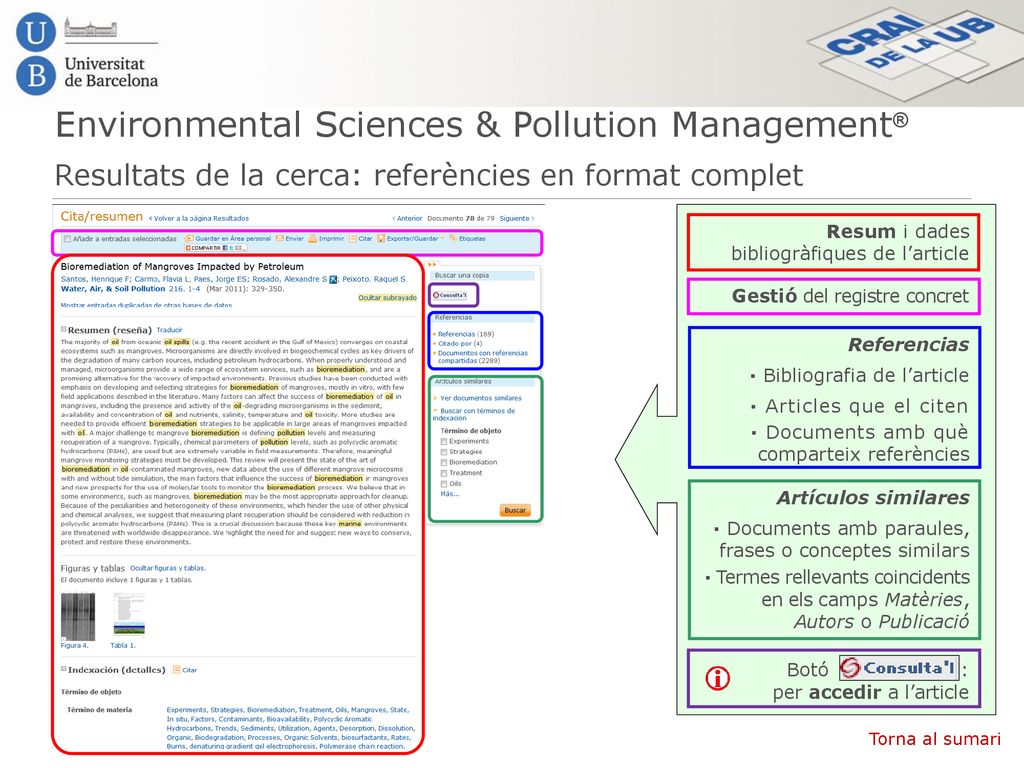The width and height of the screenshot is (1024, 768).
Task: Open author link Peixoto, Raquel S
Action: (x=374, y=280)
